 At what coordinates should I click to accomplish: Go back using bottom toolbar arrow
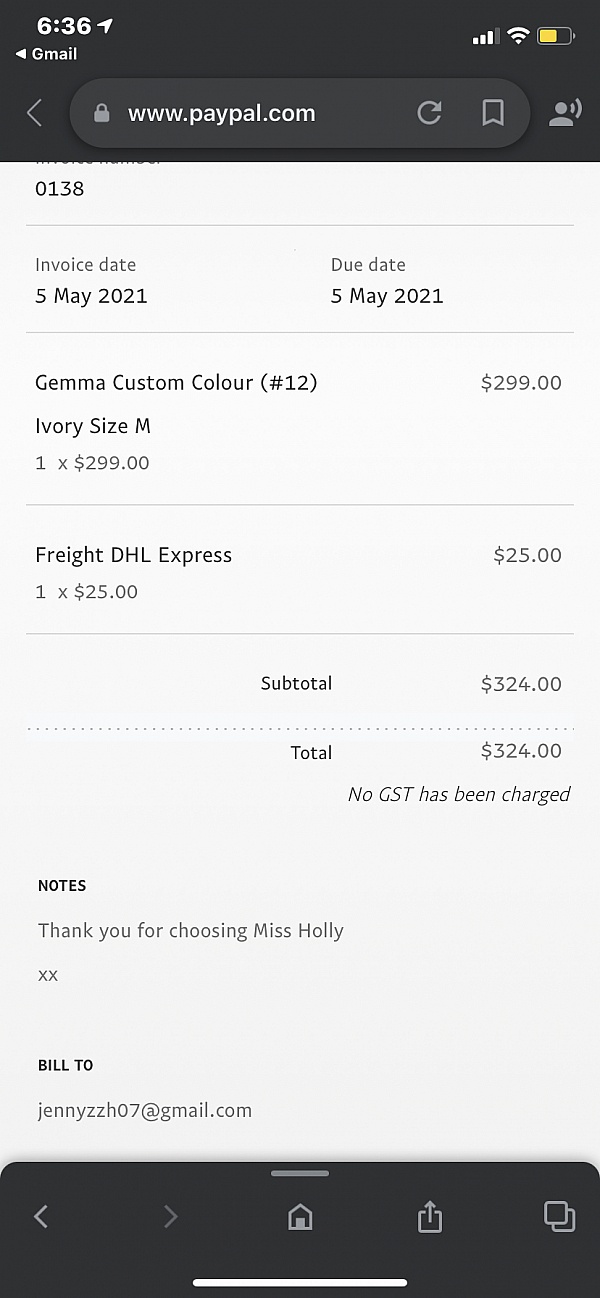[41, 1216]
